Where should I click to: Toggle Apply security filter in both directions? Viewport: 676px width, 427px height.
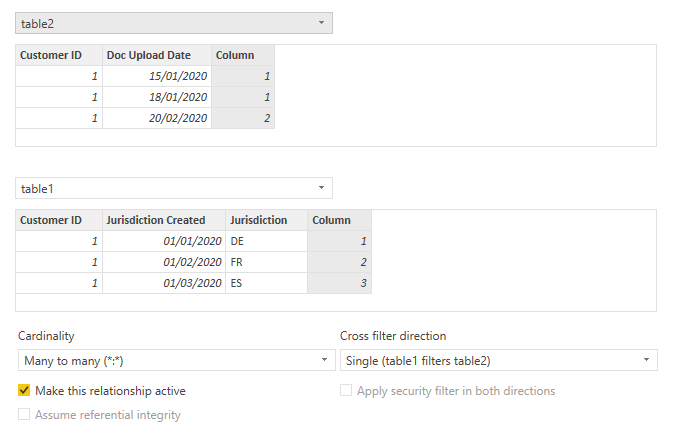[346, 390]
